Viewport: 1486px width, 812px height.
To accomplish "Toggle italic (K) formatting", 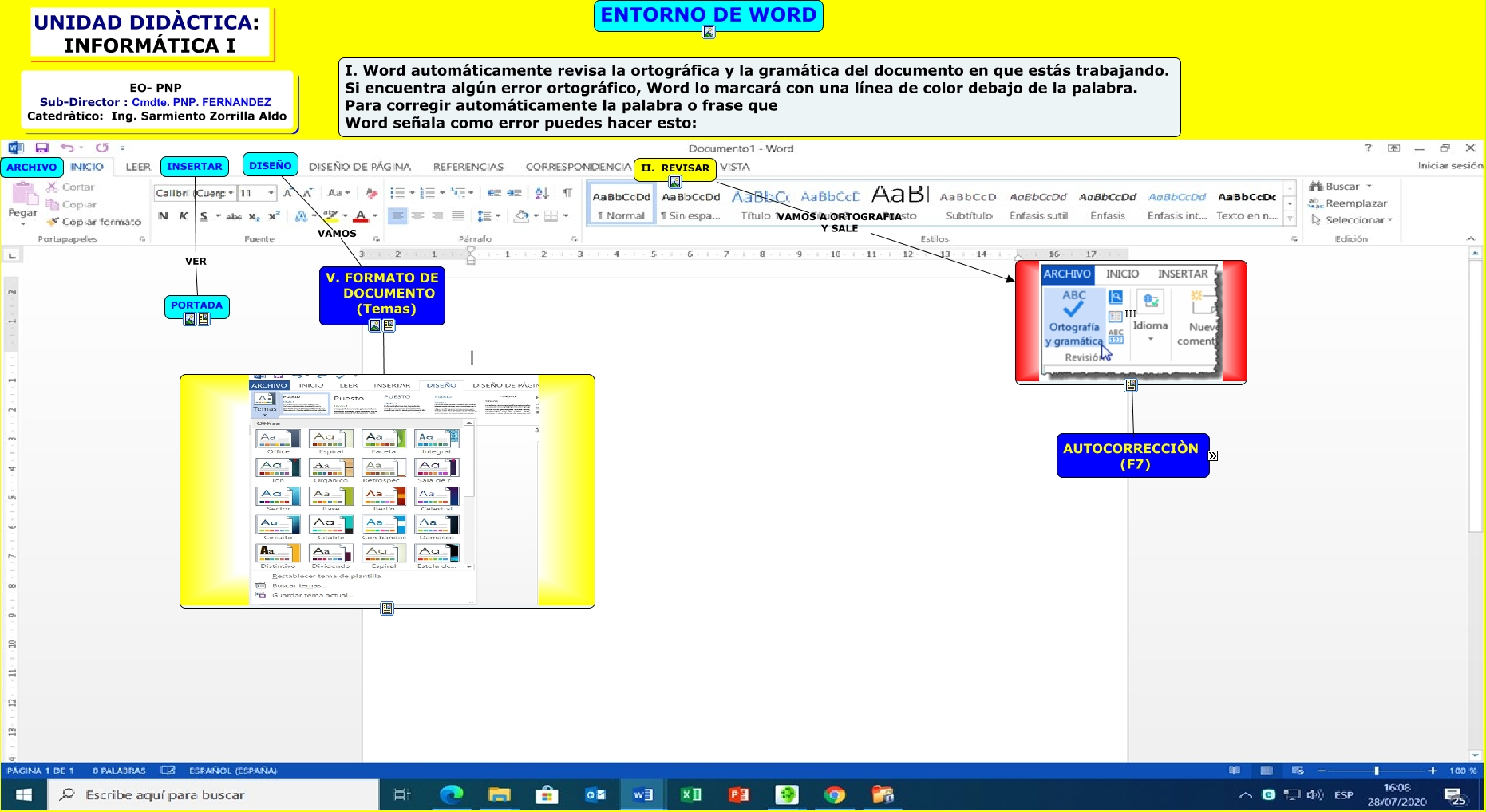I will 184,216.
